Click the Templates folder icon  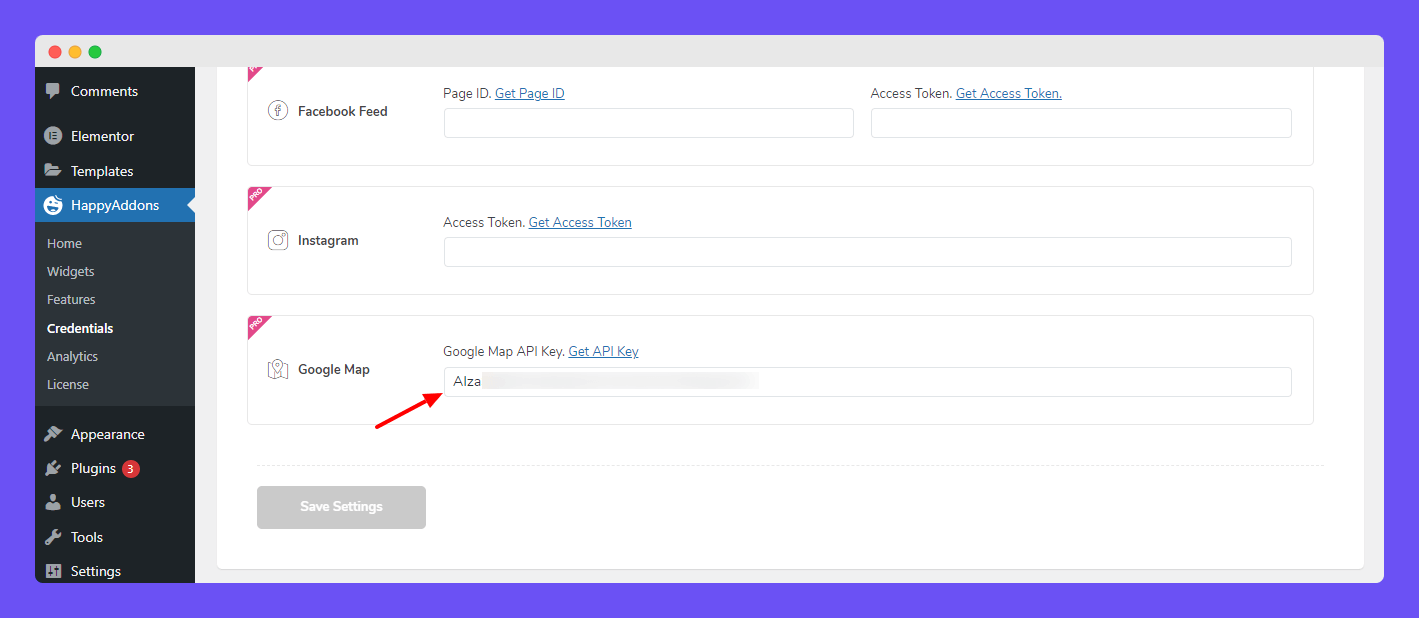tap(53, 171)
